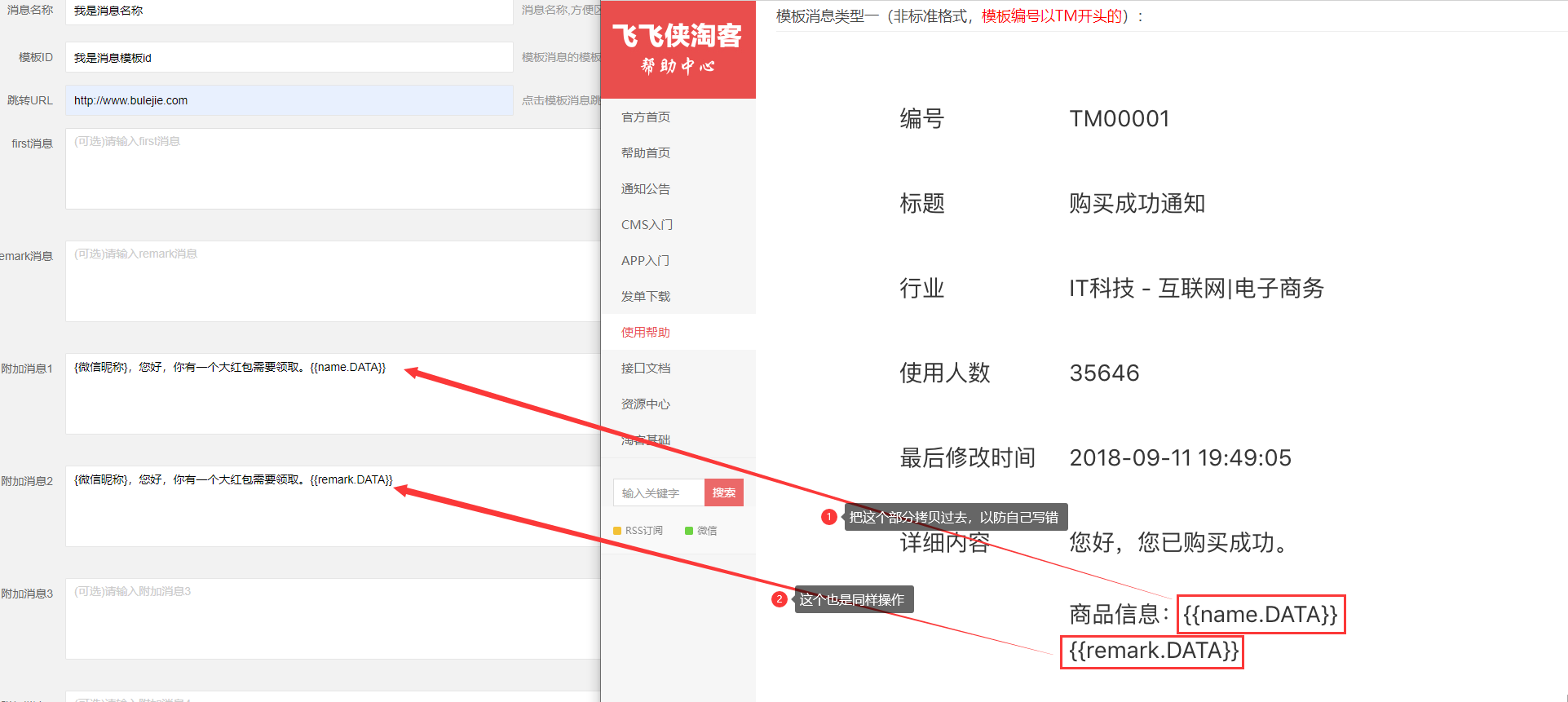Click the 附加消息2 text area

pyautogui.click(x=333, y=506)
